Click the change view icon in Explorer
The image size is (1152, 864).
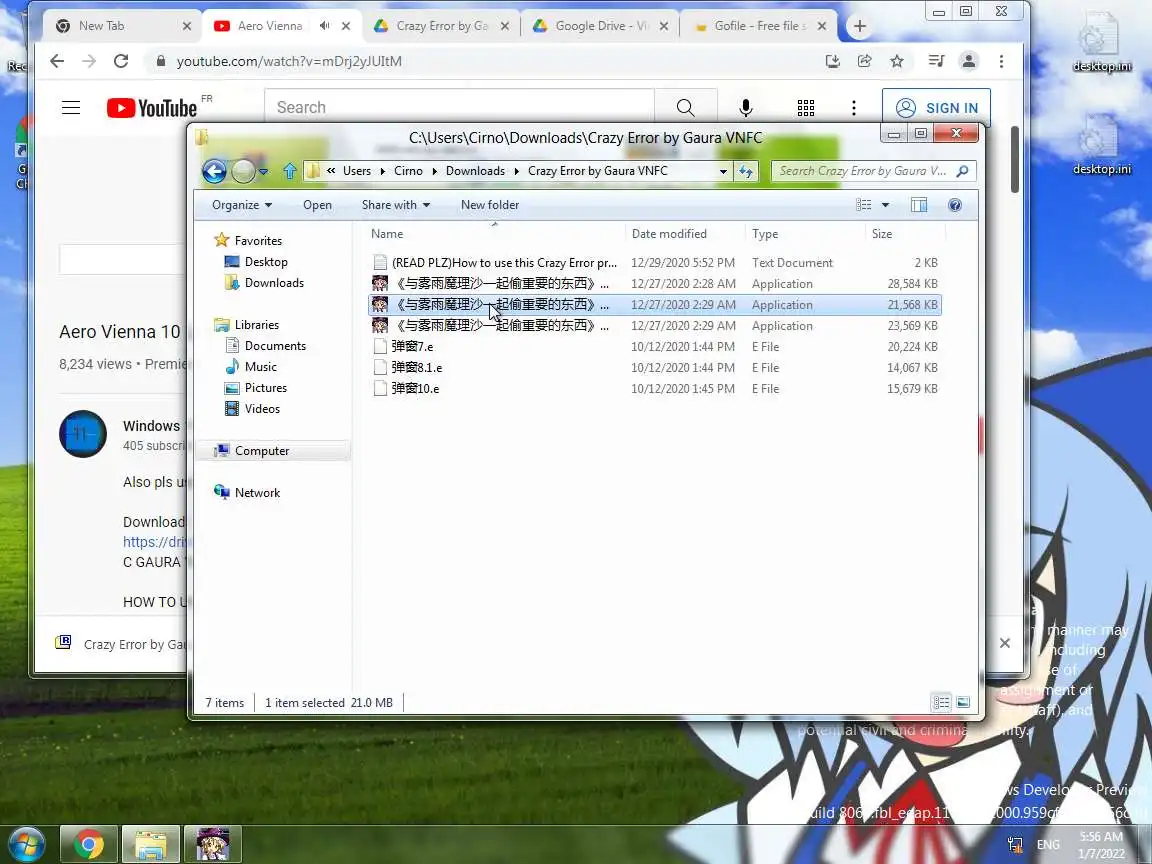(864, 205)
